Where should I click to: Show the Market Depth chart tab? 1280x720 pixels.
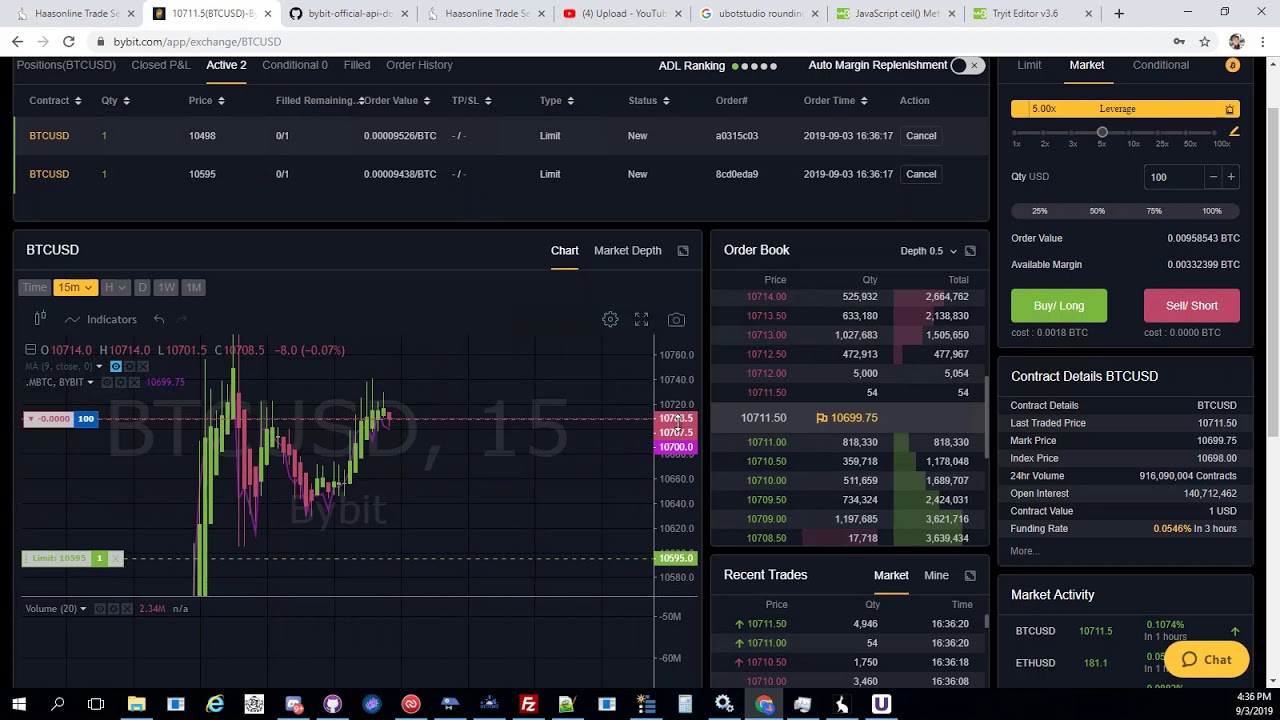pos(627,251)
